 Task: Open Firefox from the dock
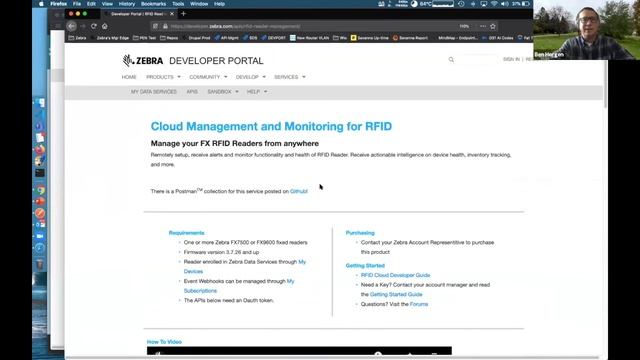pyautogui.click(x=40, y=149)
